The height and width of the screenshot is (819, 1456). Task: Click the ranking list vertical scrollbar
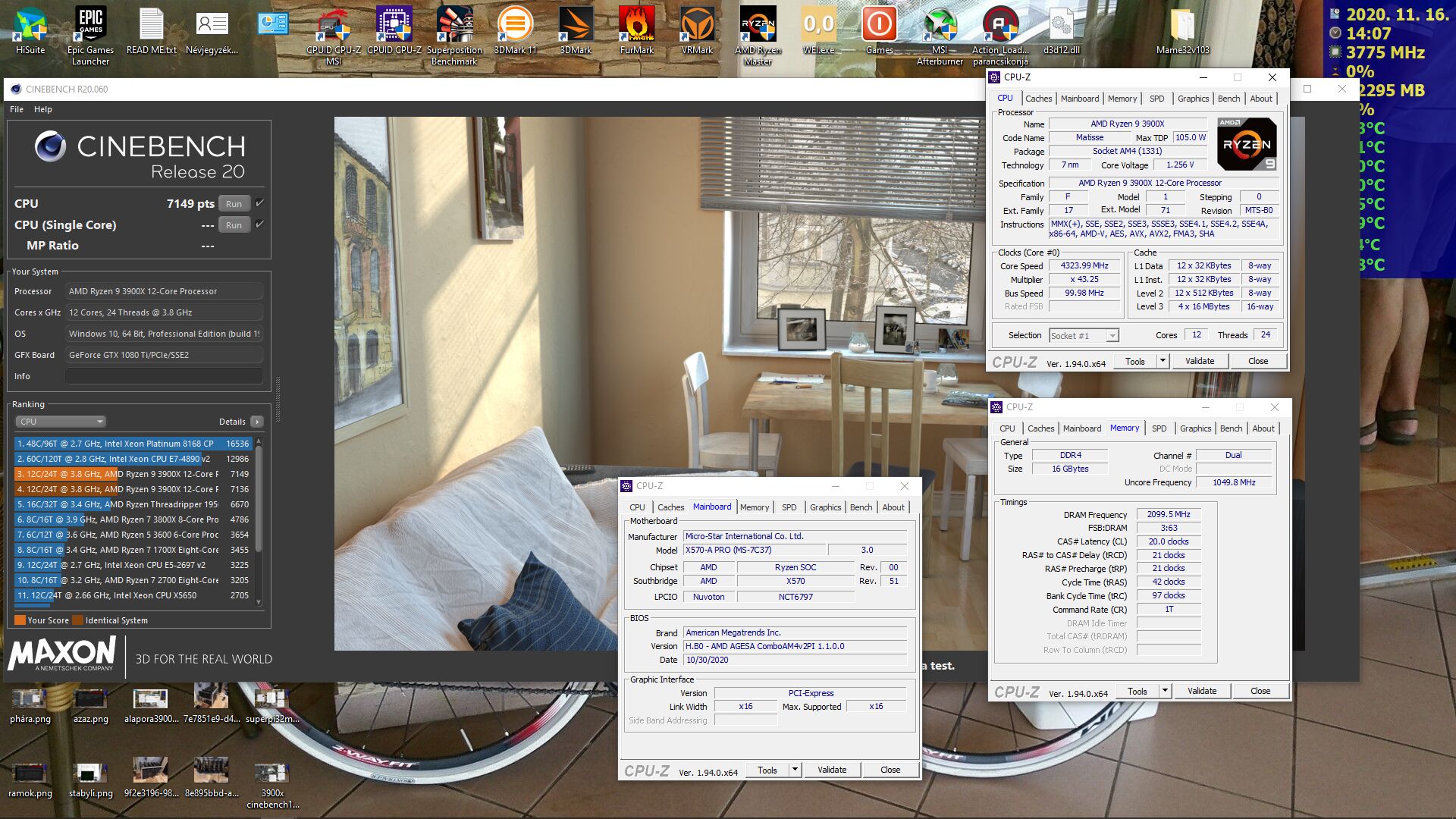pos(259,500)
